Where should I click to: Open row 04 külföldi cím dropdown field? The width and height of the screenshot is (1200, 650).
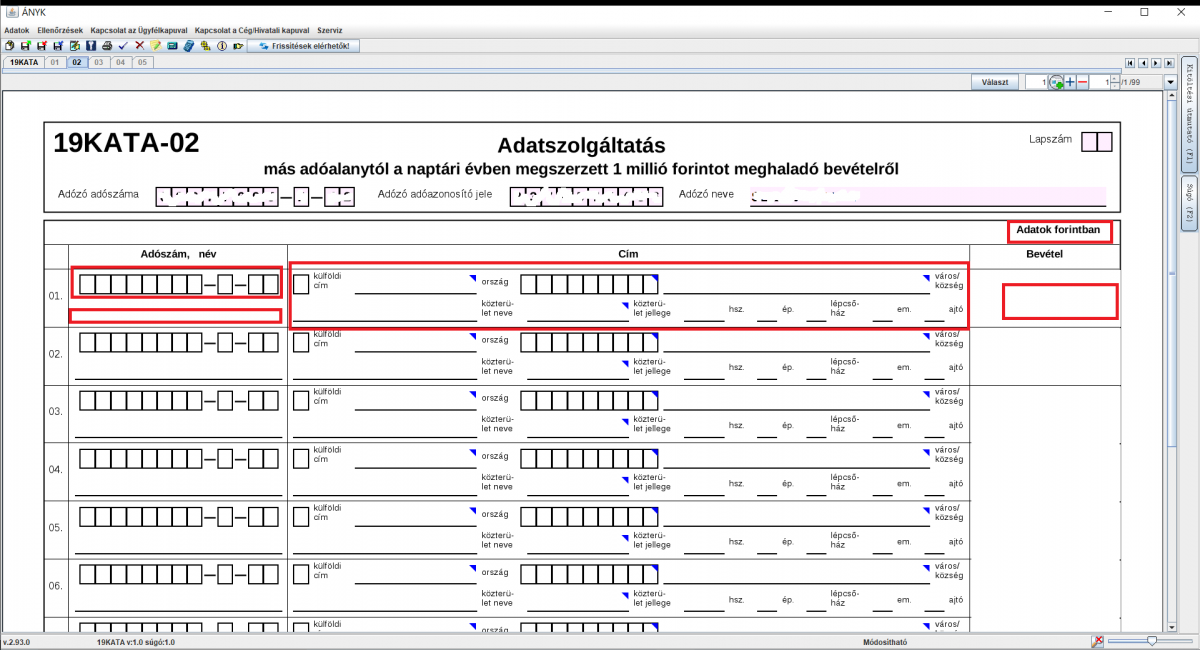(415, 458)
